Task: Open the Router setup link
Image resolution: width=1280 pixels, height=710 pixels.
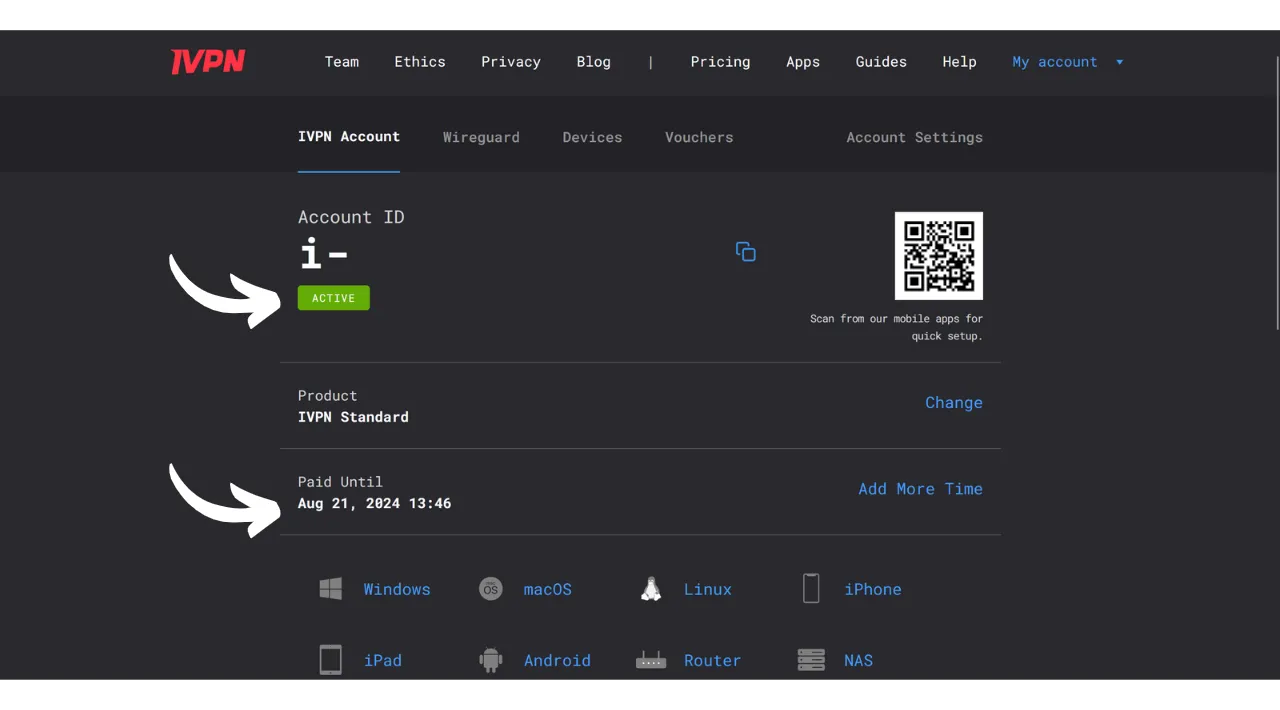Action: 712,660
